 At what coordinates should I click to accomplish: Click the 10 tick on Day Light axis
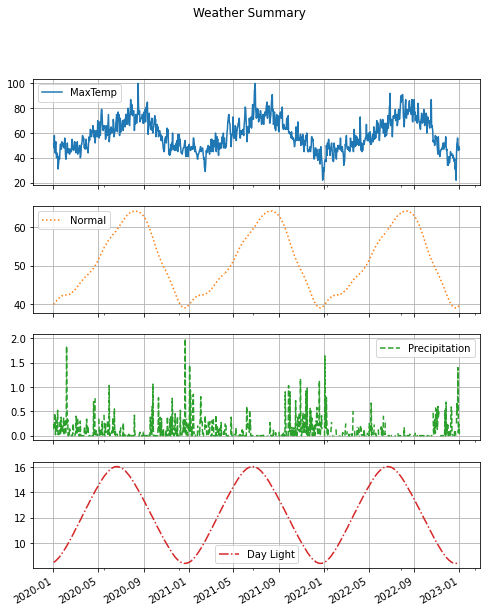20,544
